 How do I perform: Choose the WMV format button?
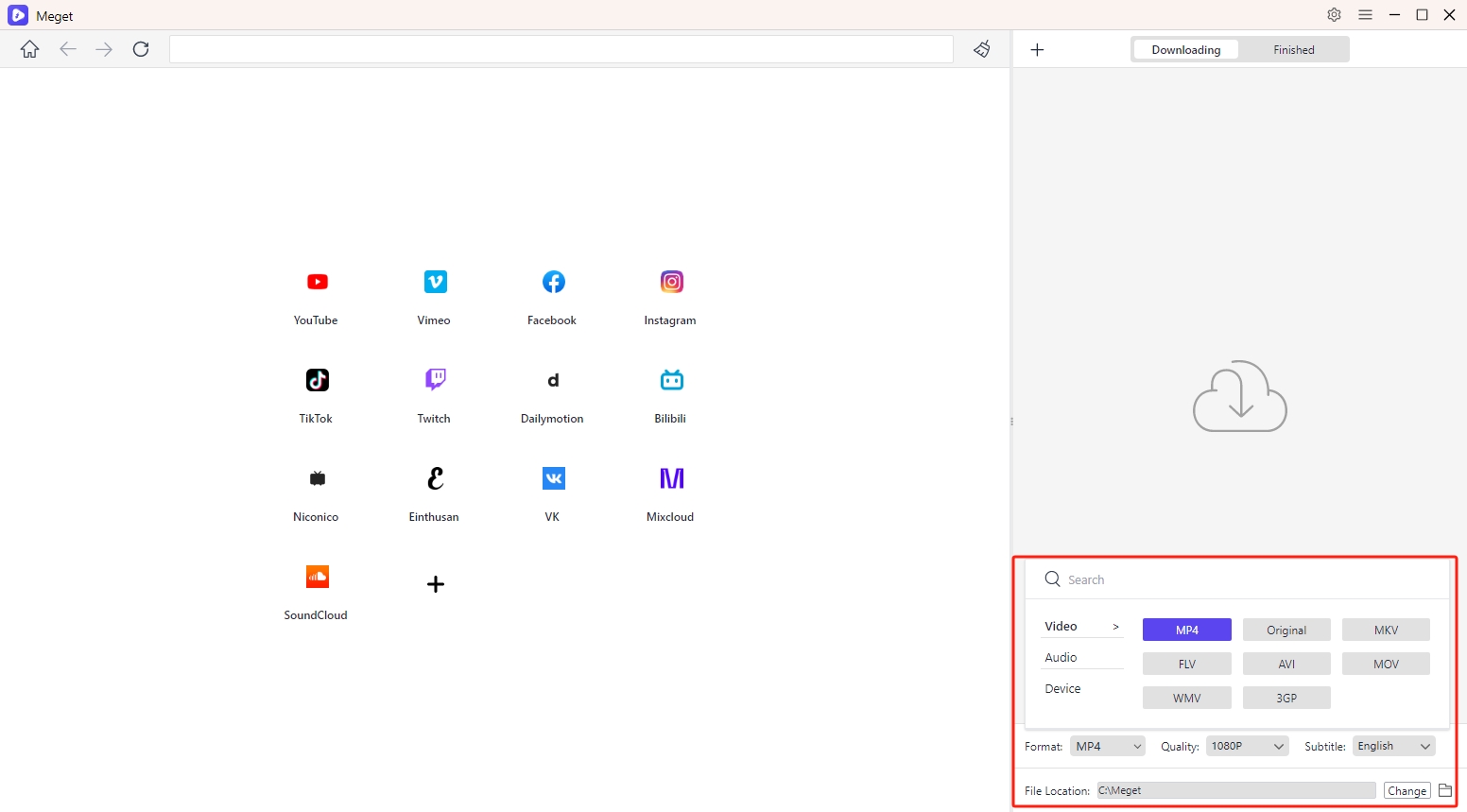(x=1187, y=699)
